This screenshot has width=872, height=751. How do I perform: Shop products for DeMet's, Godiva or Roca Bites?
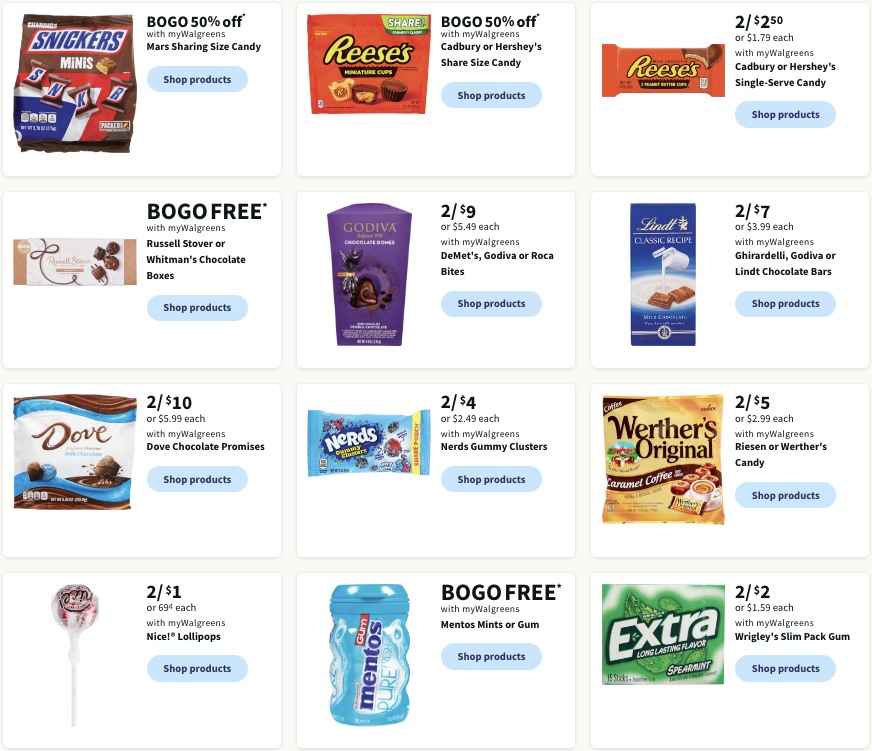click(x=491, y=304)
